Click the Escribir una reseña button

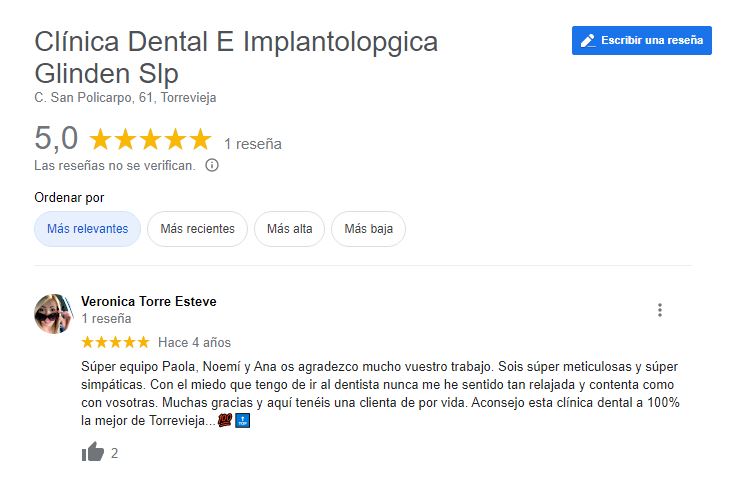point(641,41)
